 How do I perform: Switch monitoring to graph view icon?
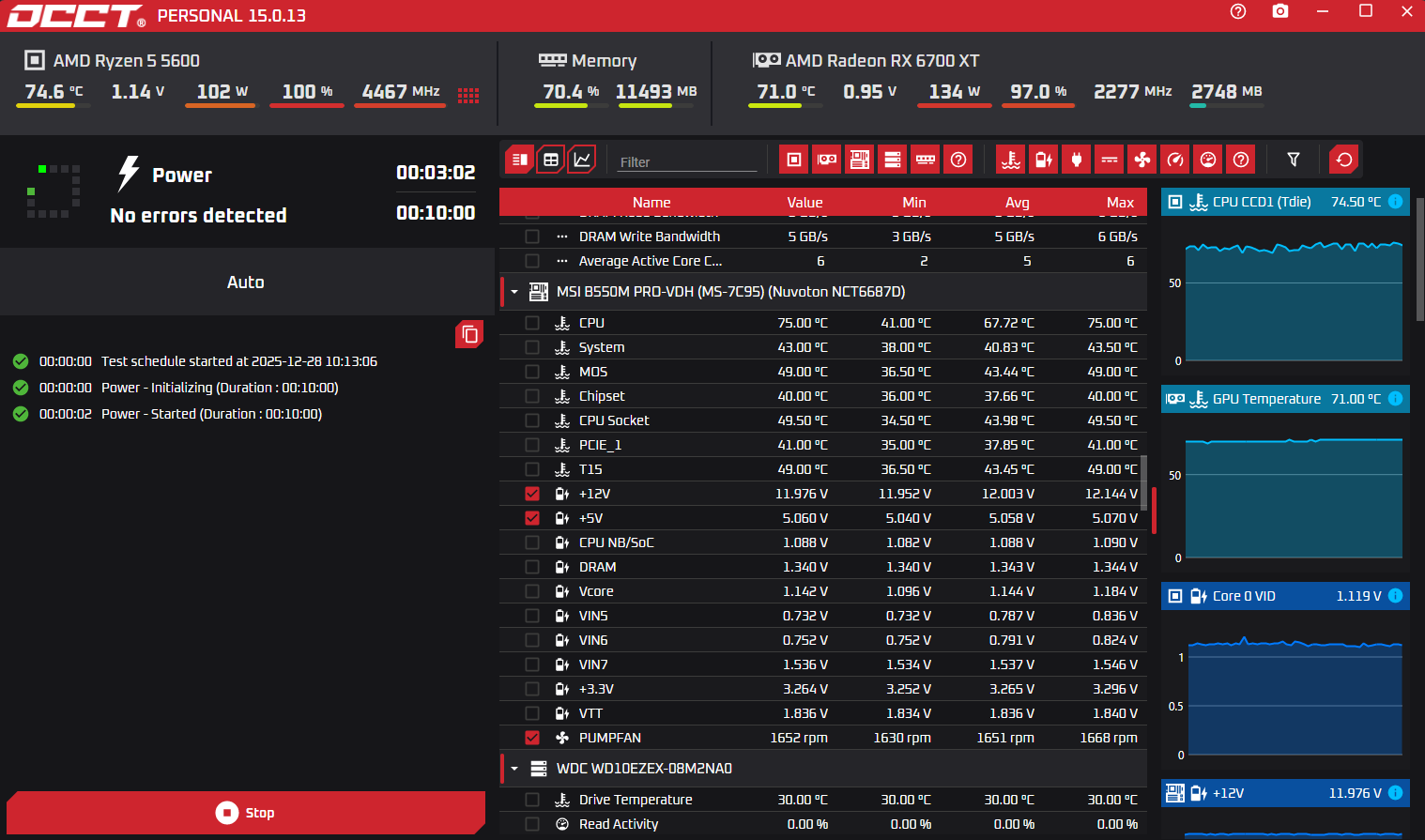(x=583, y=160)
